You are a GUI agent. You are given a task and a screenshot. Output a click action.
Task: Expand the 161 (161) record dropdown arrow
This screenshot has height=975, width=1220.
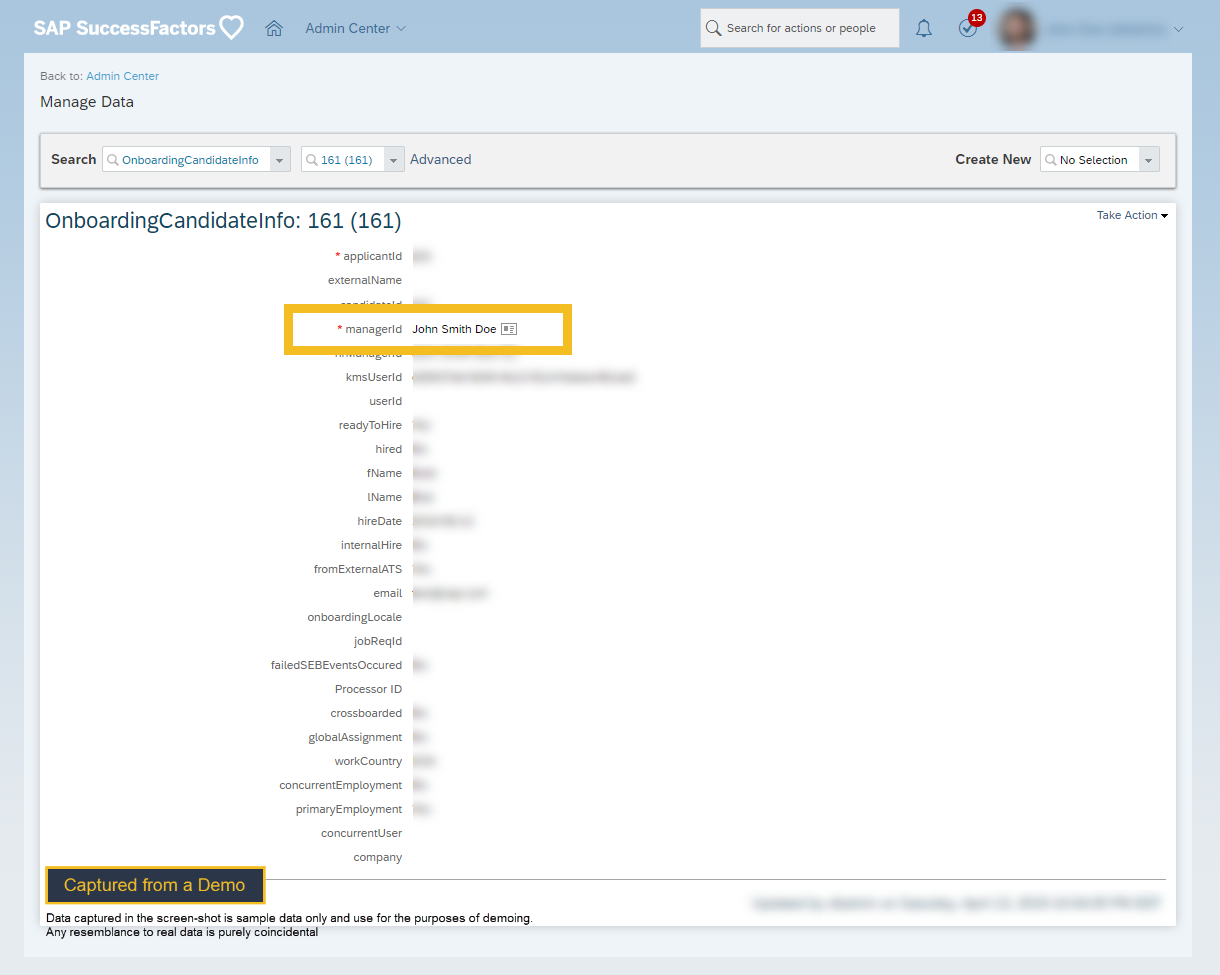tap(394, 160)
